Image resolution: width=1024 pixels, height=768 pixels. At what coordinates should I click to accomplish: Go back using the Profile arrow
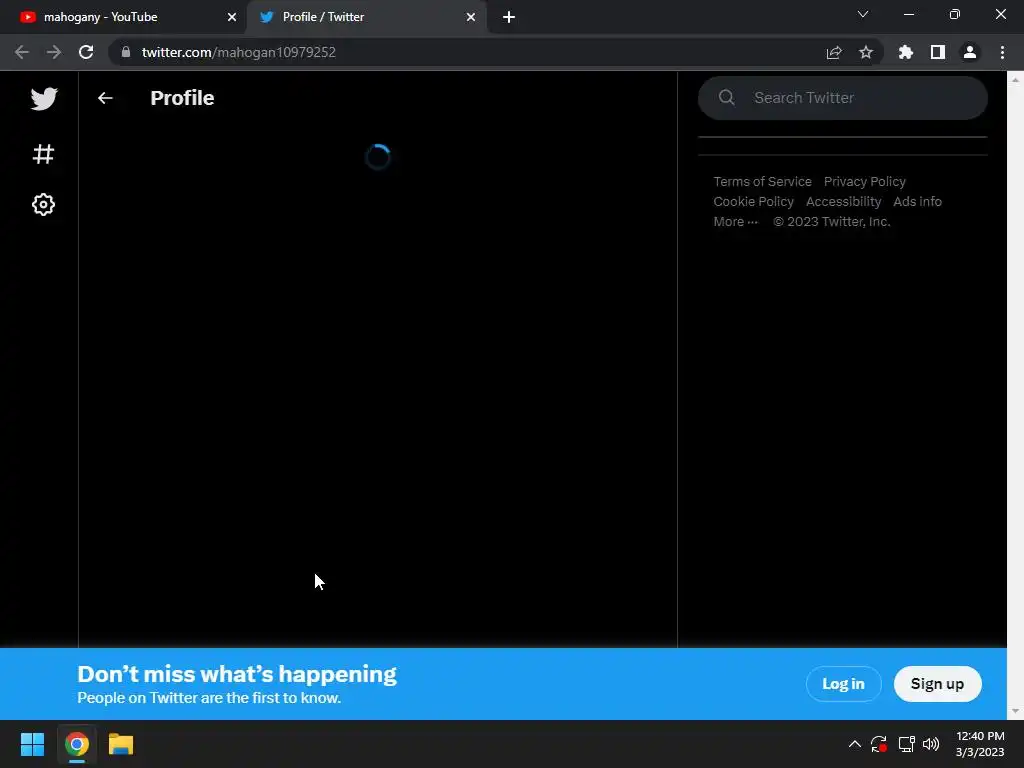105,98
